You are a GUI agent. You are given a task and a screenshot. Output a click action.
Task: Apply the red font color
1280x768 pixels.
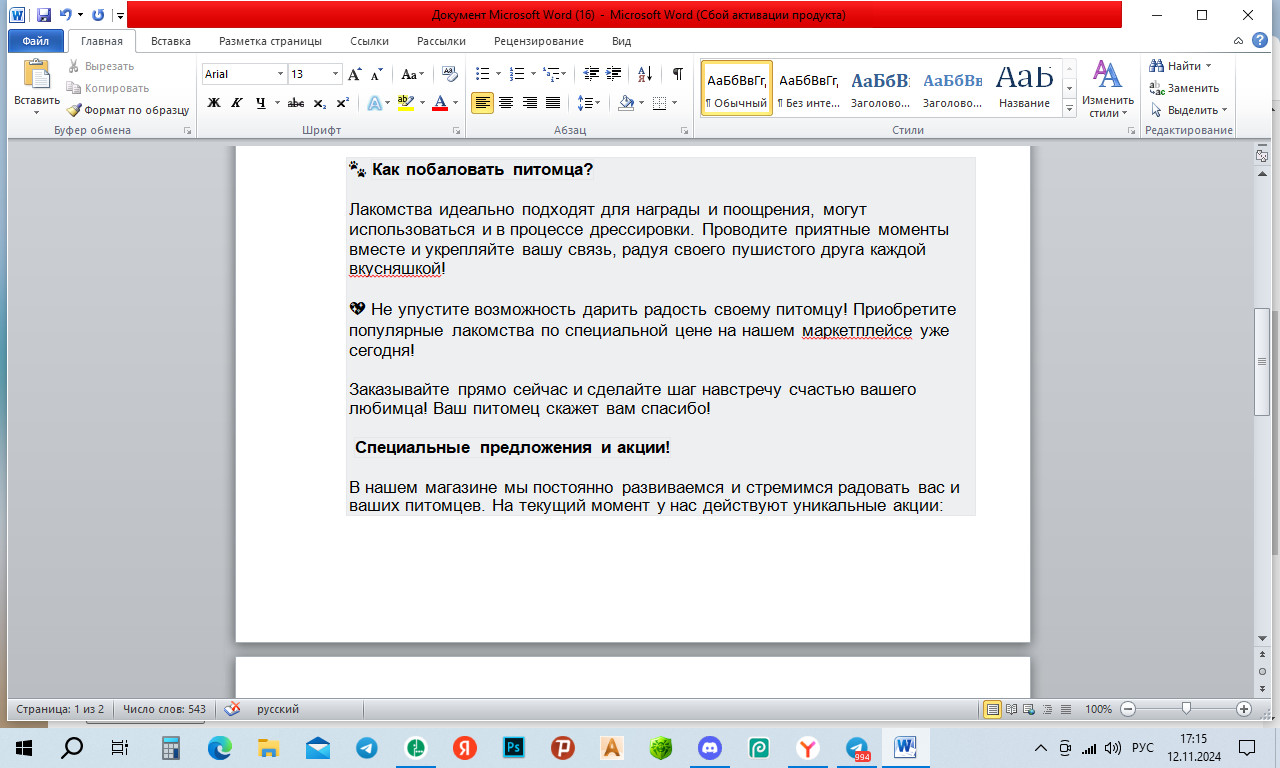439,103
